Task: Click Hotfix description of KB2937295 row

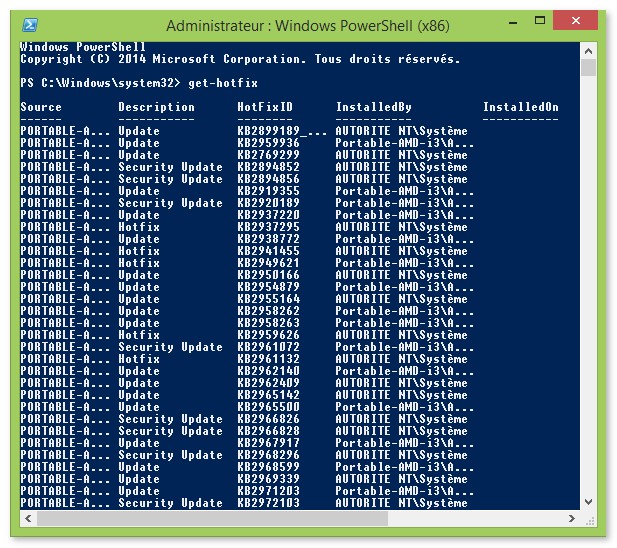Action: coord(139,227)
